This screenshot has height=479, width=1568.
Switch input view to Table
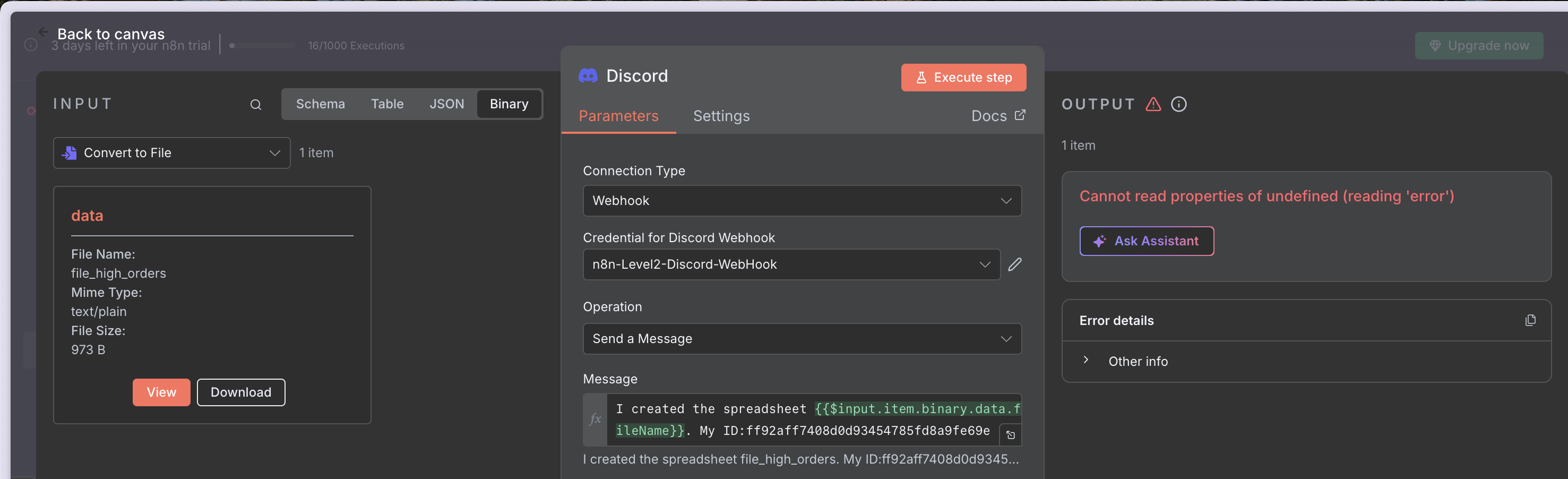387,104
